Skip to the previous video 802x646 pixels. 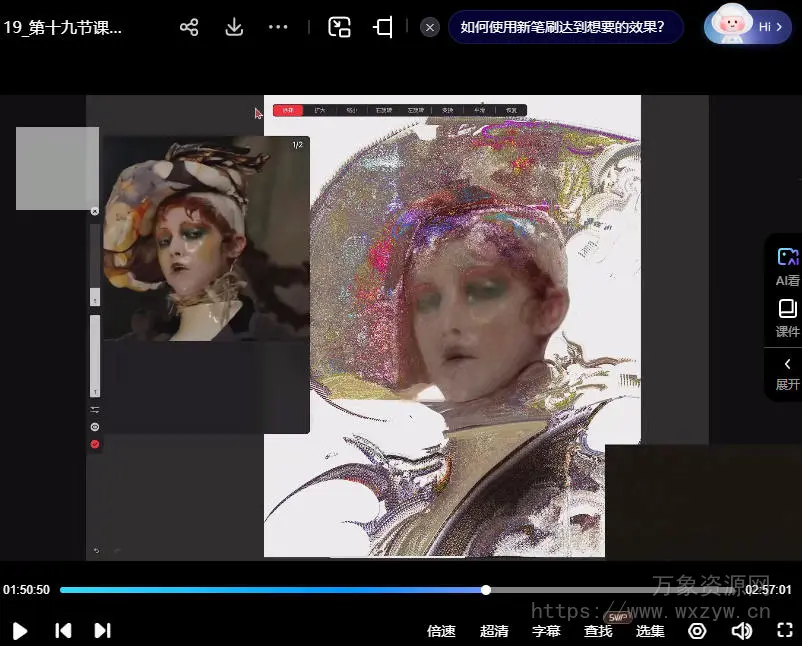click(x=63, y=630)
